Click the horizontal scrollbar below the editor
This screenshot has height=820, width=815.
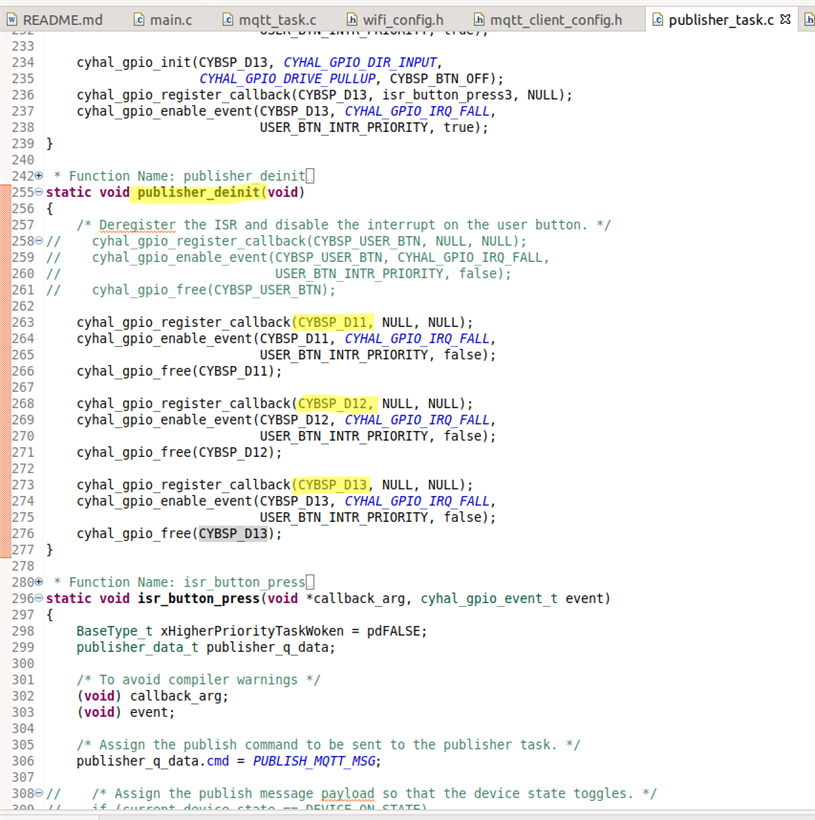(x=400, y=814)
